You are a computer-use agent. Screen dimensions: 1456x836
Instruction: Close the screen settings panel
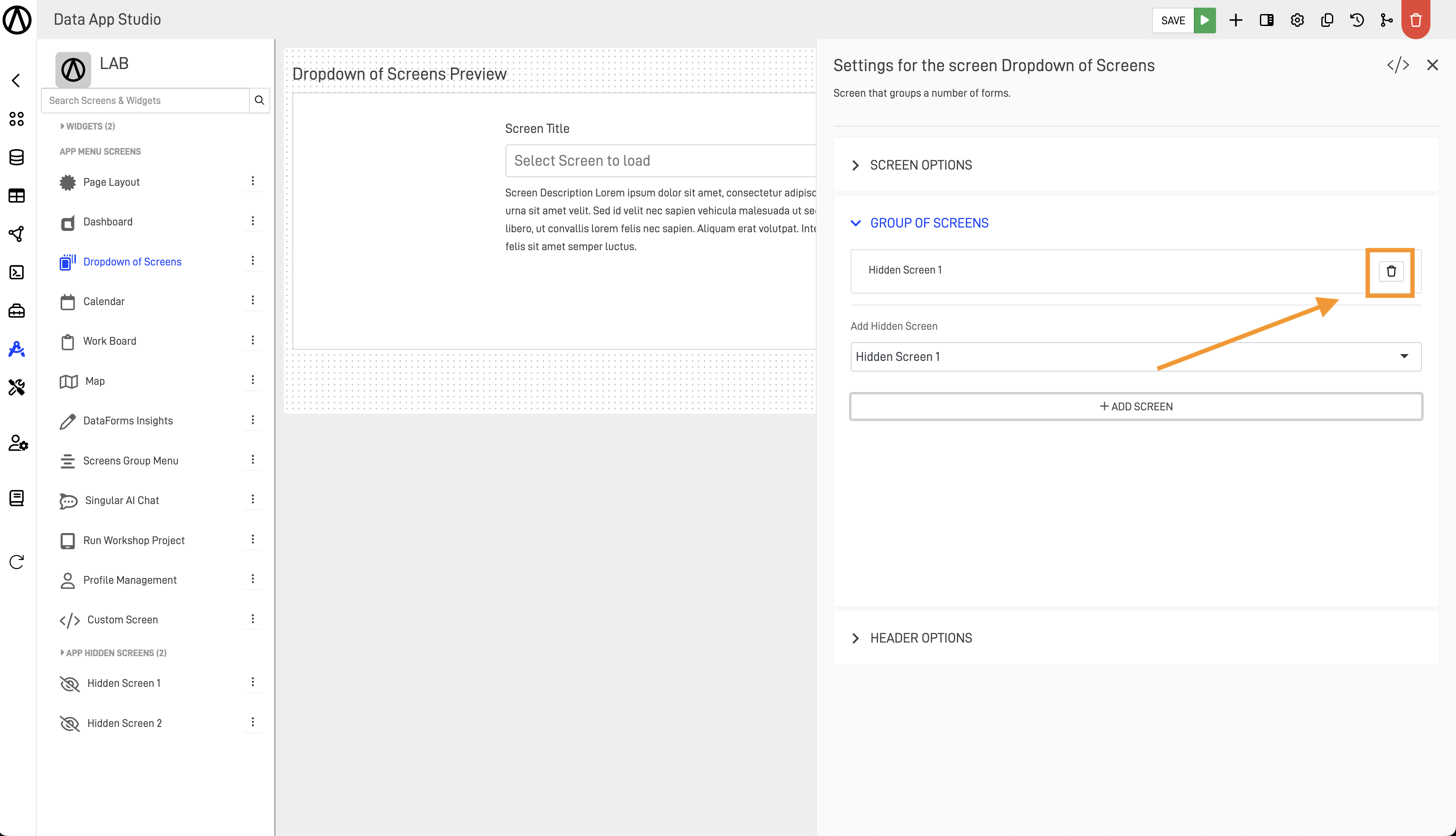1433,65
